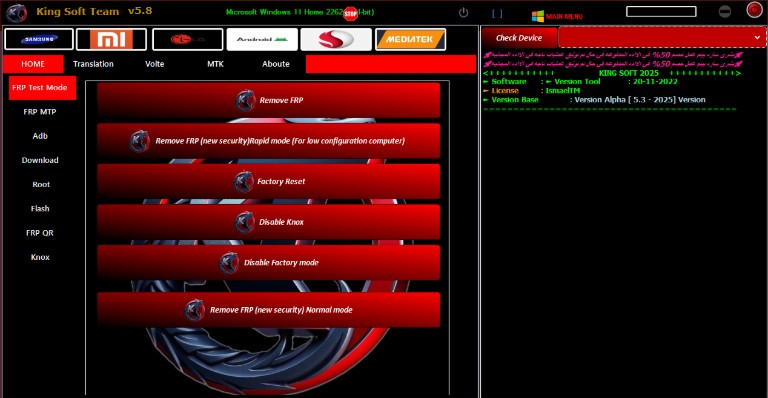
Task: Click the power icon in title bar
Action: 463,13
